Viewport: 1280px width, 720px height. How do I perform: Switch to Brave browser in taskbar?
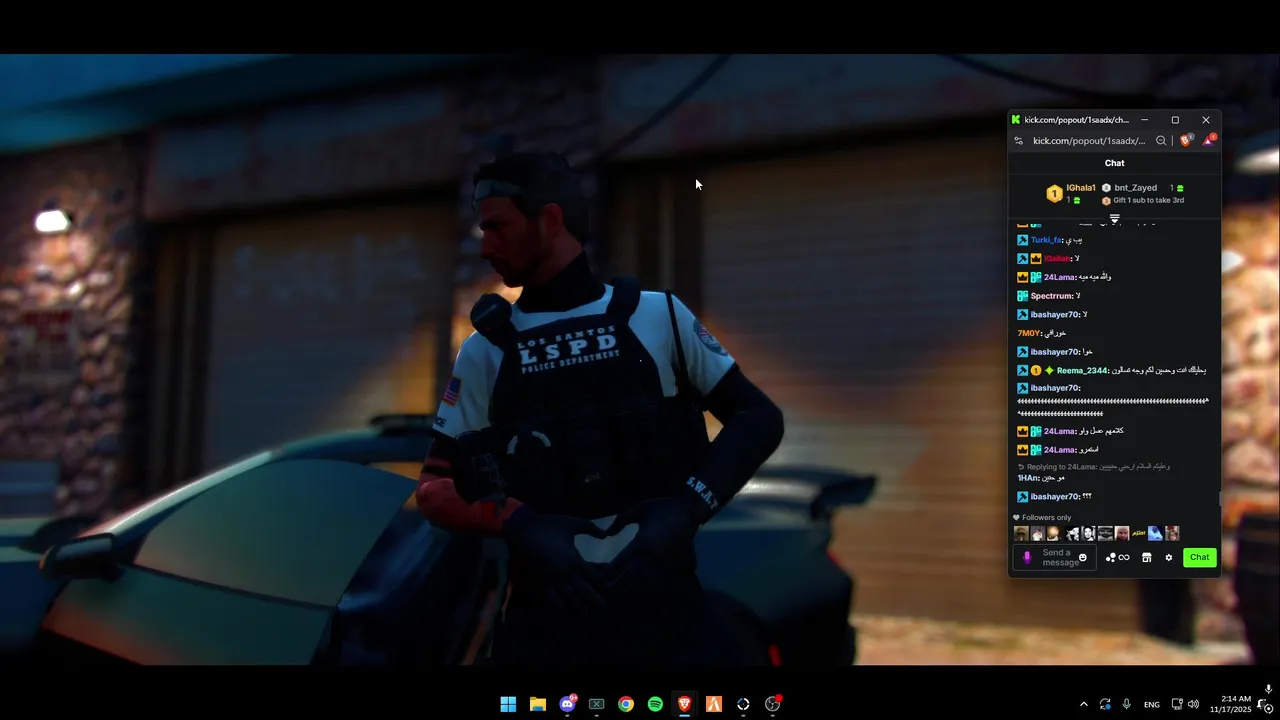click(684, 704)
